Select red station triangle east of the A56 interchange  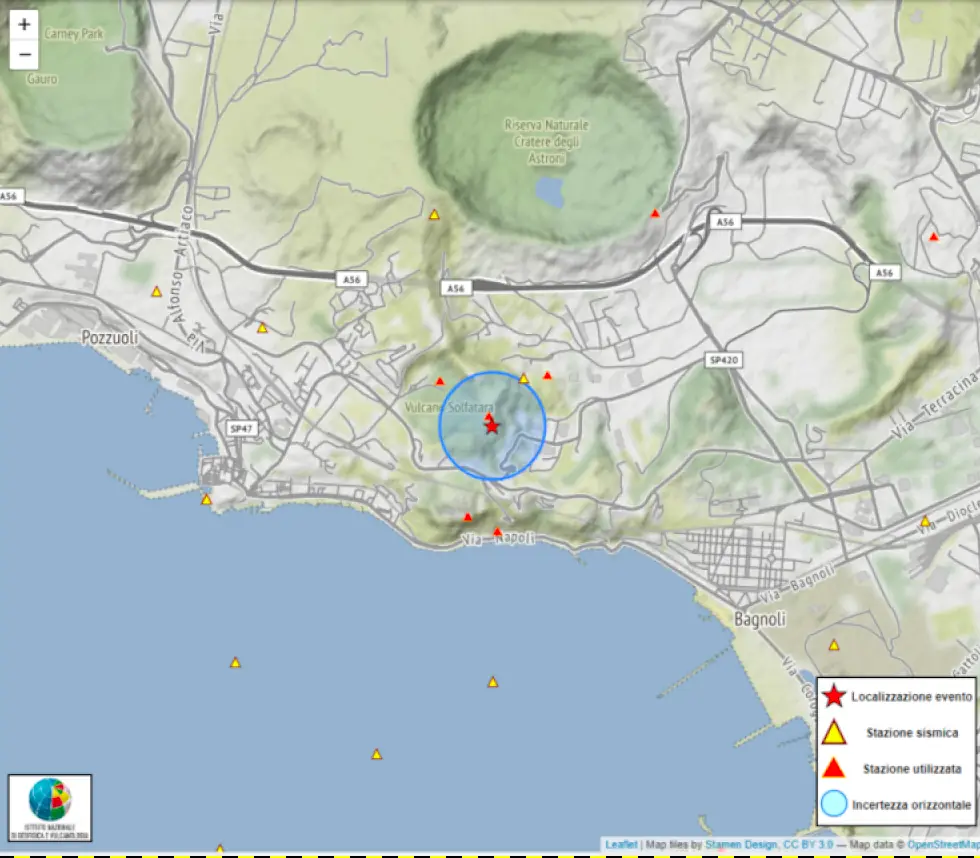(x=934, y=237)
